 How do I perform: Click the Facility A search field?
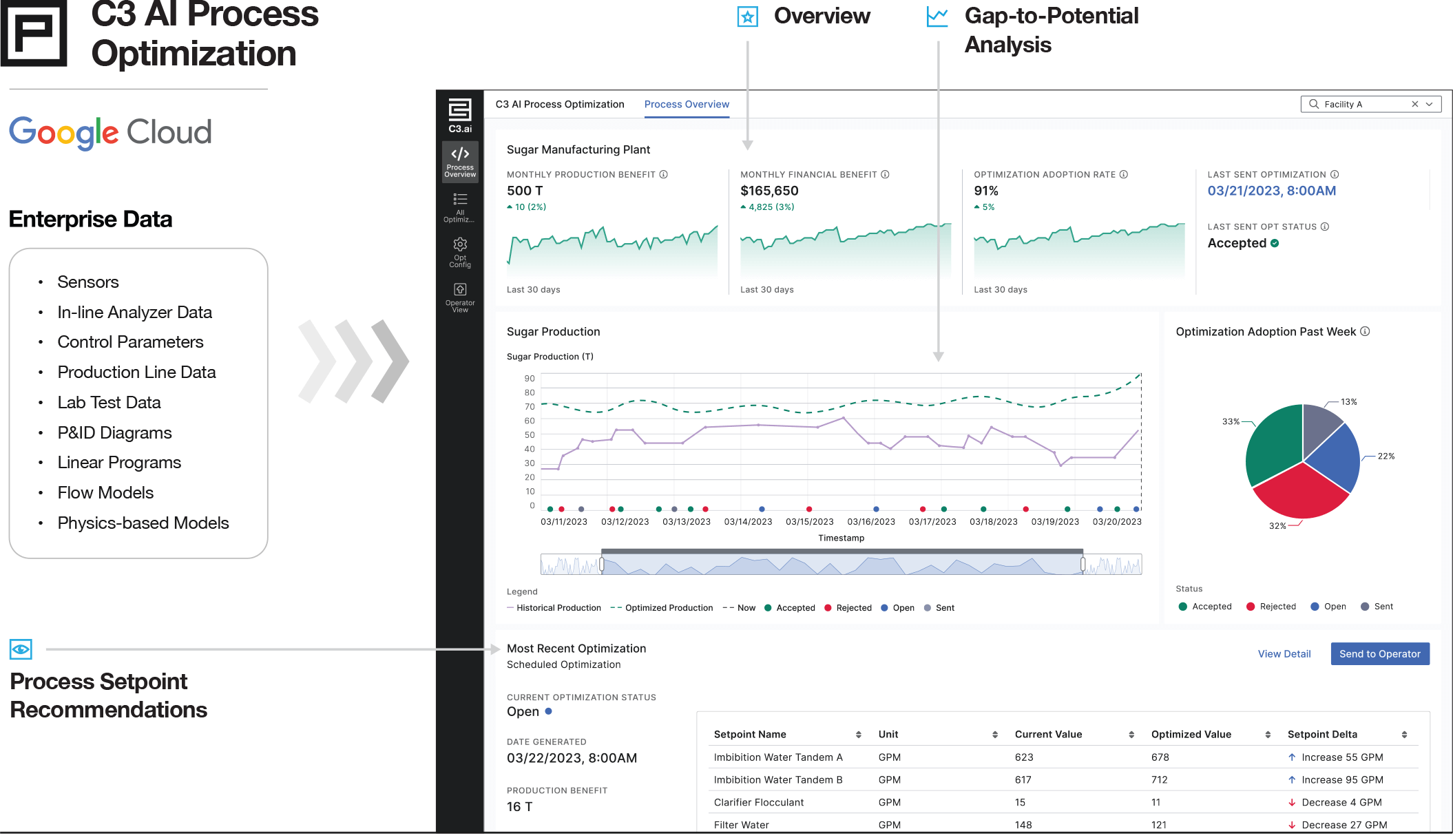(1370, 104)
